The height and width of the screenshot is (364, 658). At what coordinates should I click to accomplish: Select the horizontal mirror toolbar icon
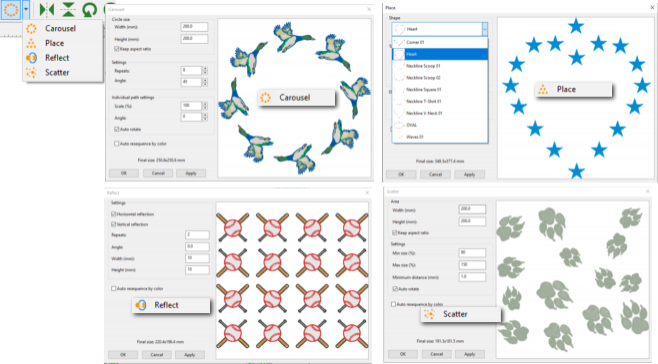[47, 9]
